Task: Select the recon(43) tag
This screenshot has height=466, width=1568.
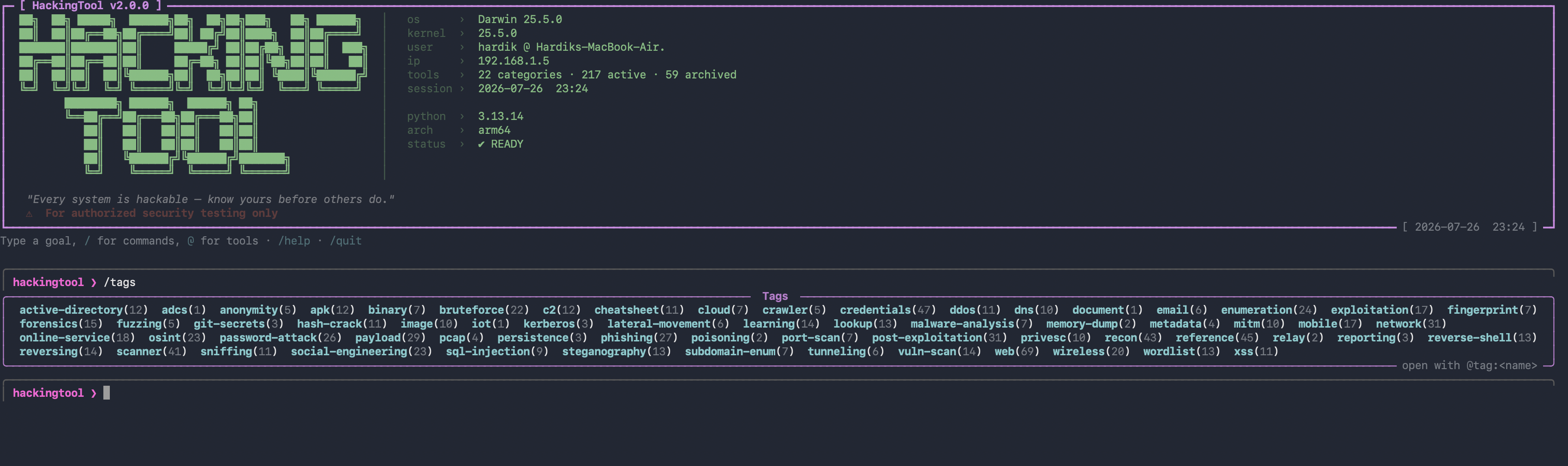Action: coord(1133,338)
